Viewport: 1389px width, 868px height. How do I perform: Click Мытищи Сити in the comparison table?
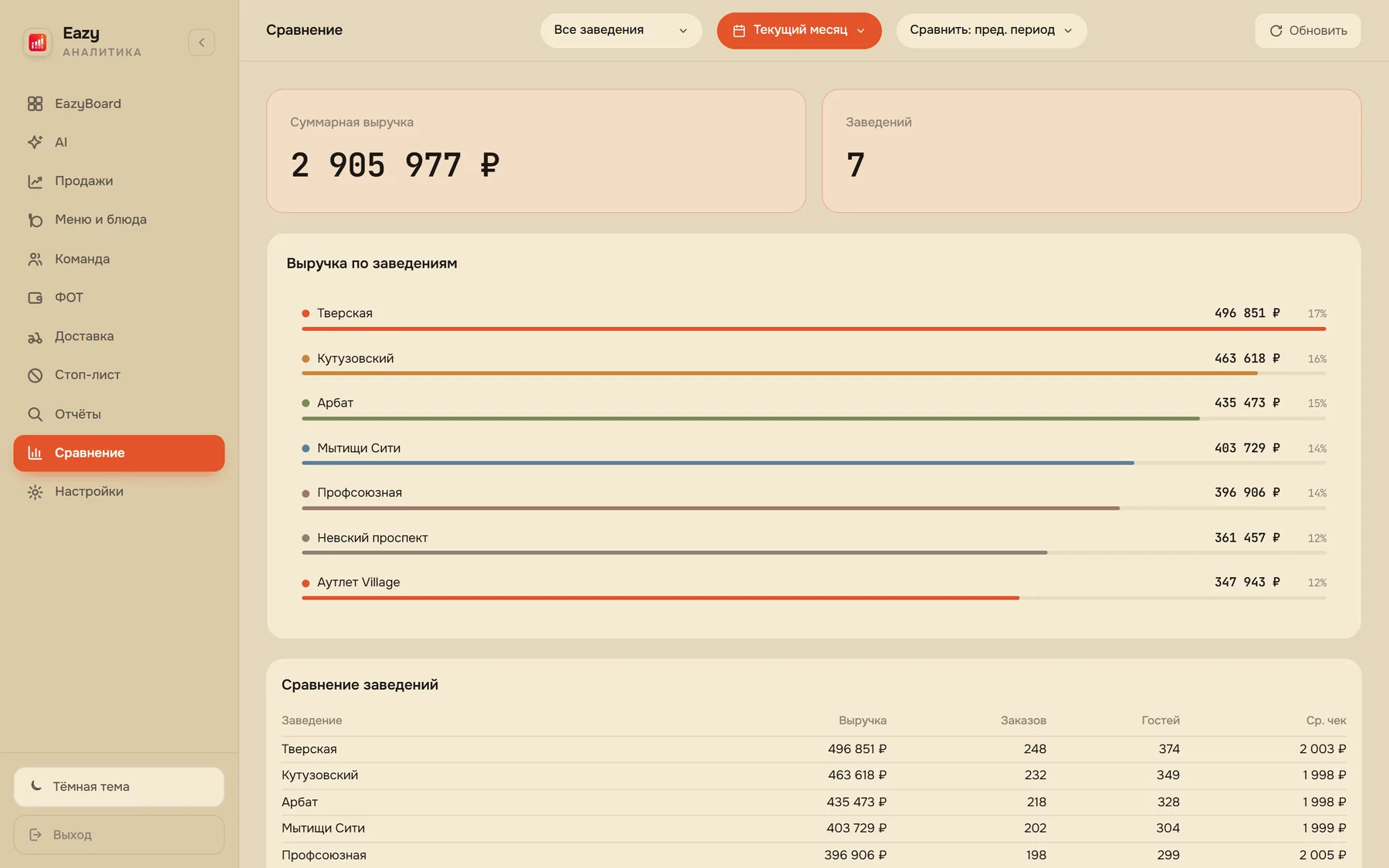[x=323, y=829]
